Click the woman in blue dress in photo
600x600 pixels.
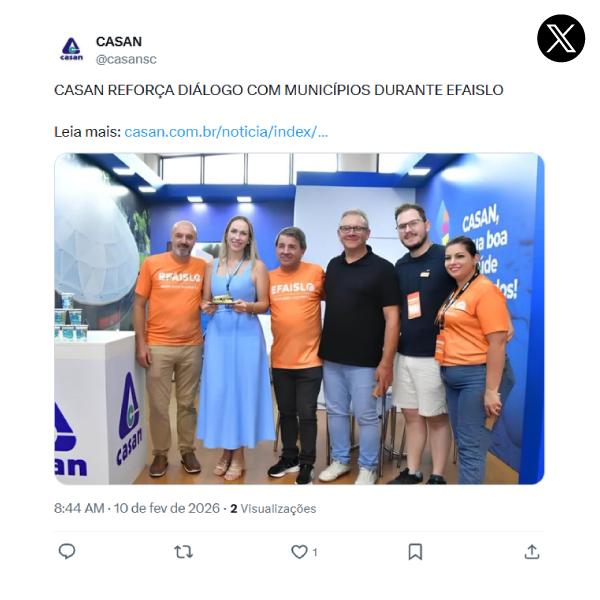235,346
